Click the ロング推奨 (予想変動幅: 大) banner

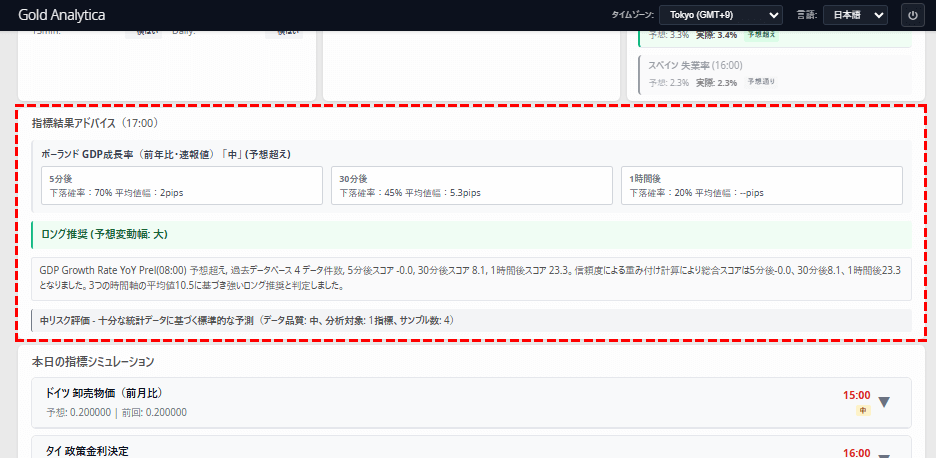pos(472,235)
